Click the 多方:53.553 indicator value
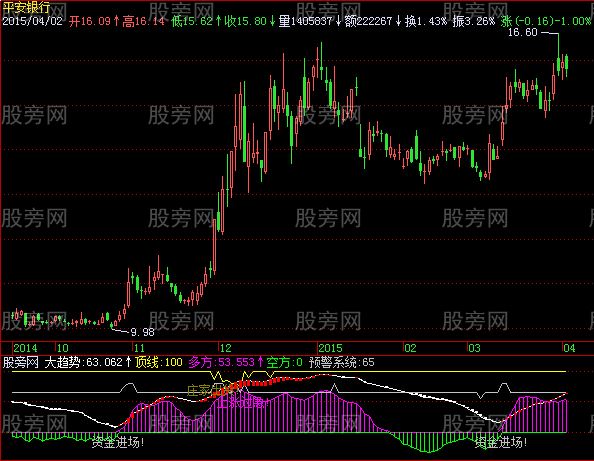The width and height of the screenshot is (594, 461). (222, 363)
